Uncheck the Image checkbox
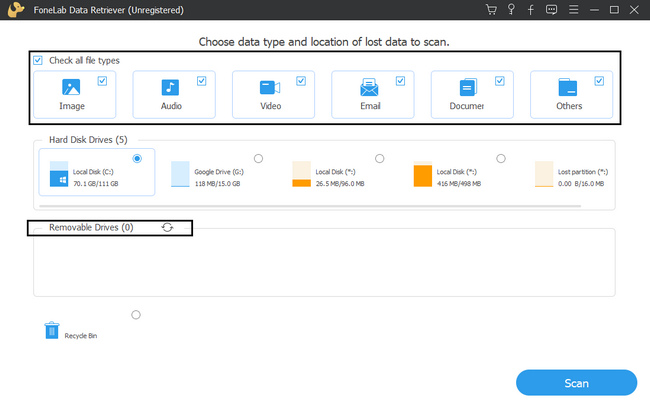The image size is (650, 410). (102, 81)
